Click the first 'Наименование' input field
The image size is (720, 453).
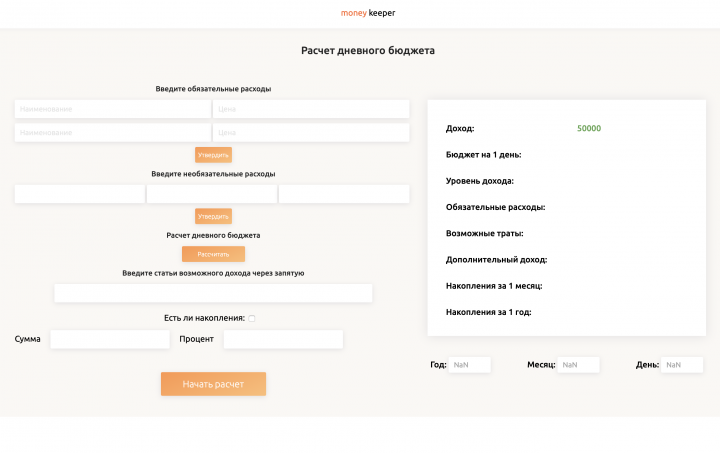tap(112, 109)
